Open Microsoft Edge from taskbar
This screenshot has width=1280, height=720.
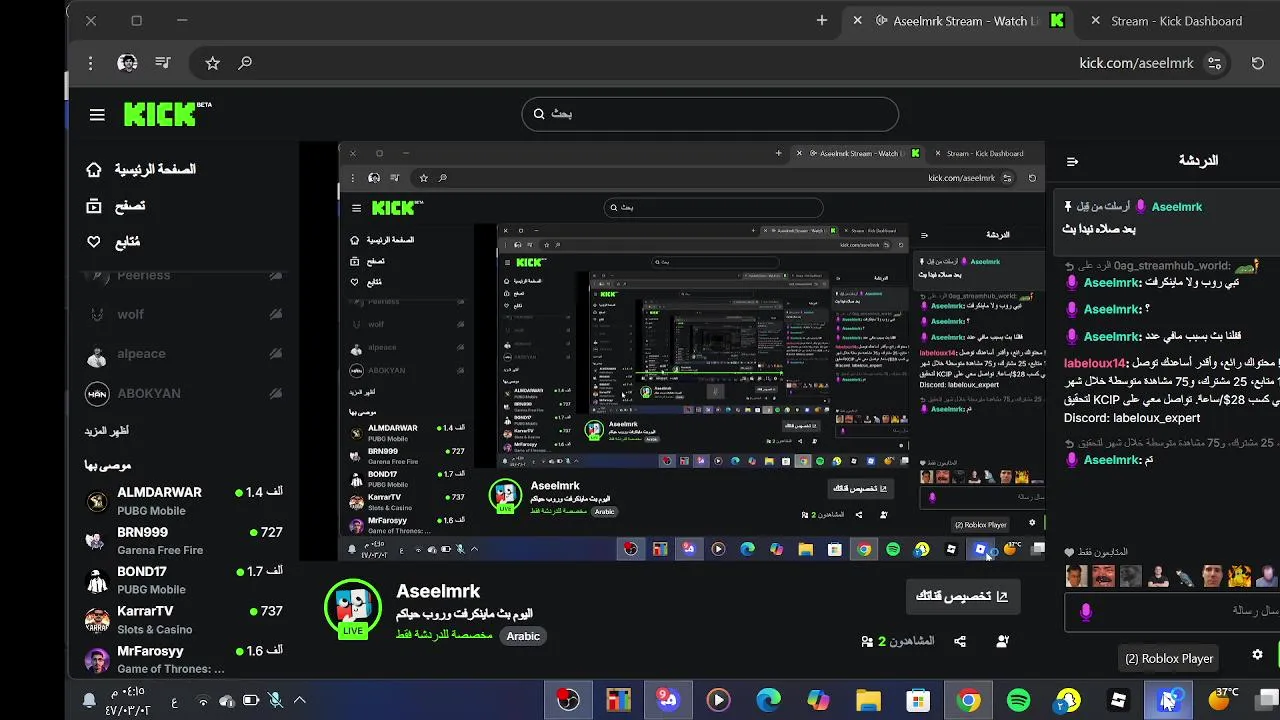coord(768,700)
